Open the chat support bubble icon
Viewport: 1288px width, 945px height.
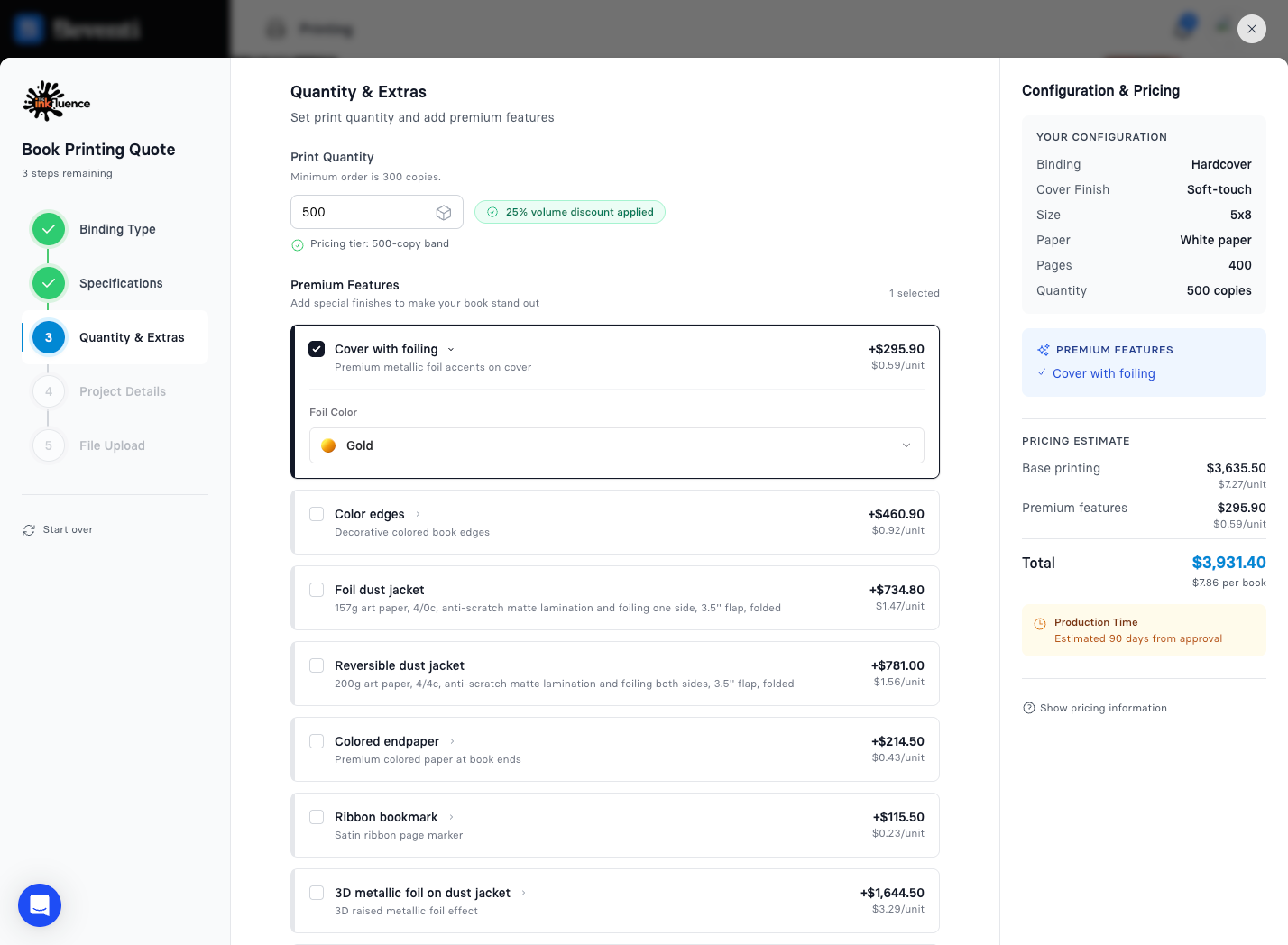(x=40, y=904)
